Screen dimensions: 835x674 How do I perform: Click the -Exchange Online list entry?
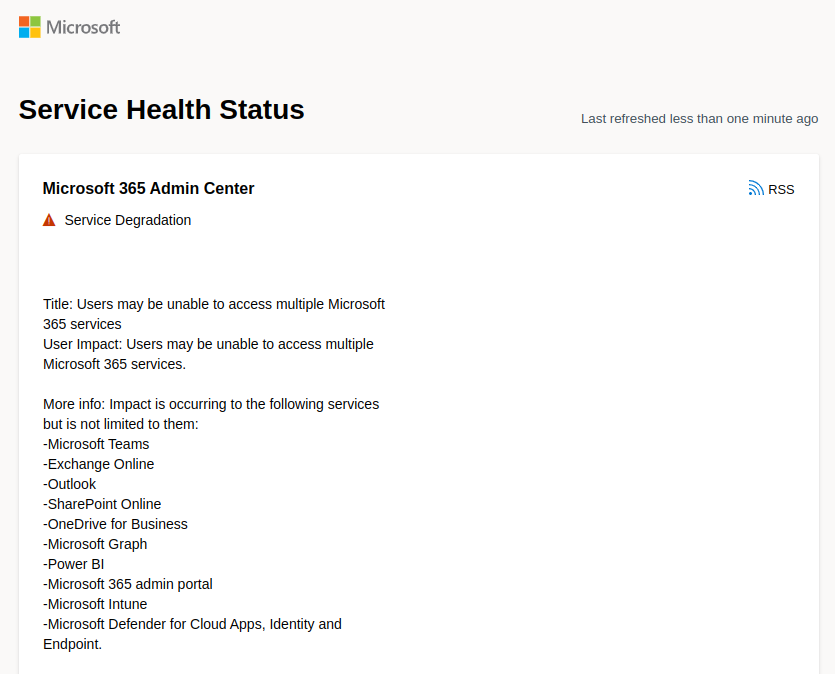click(x=99, y=464)
